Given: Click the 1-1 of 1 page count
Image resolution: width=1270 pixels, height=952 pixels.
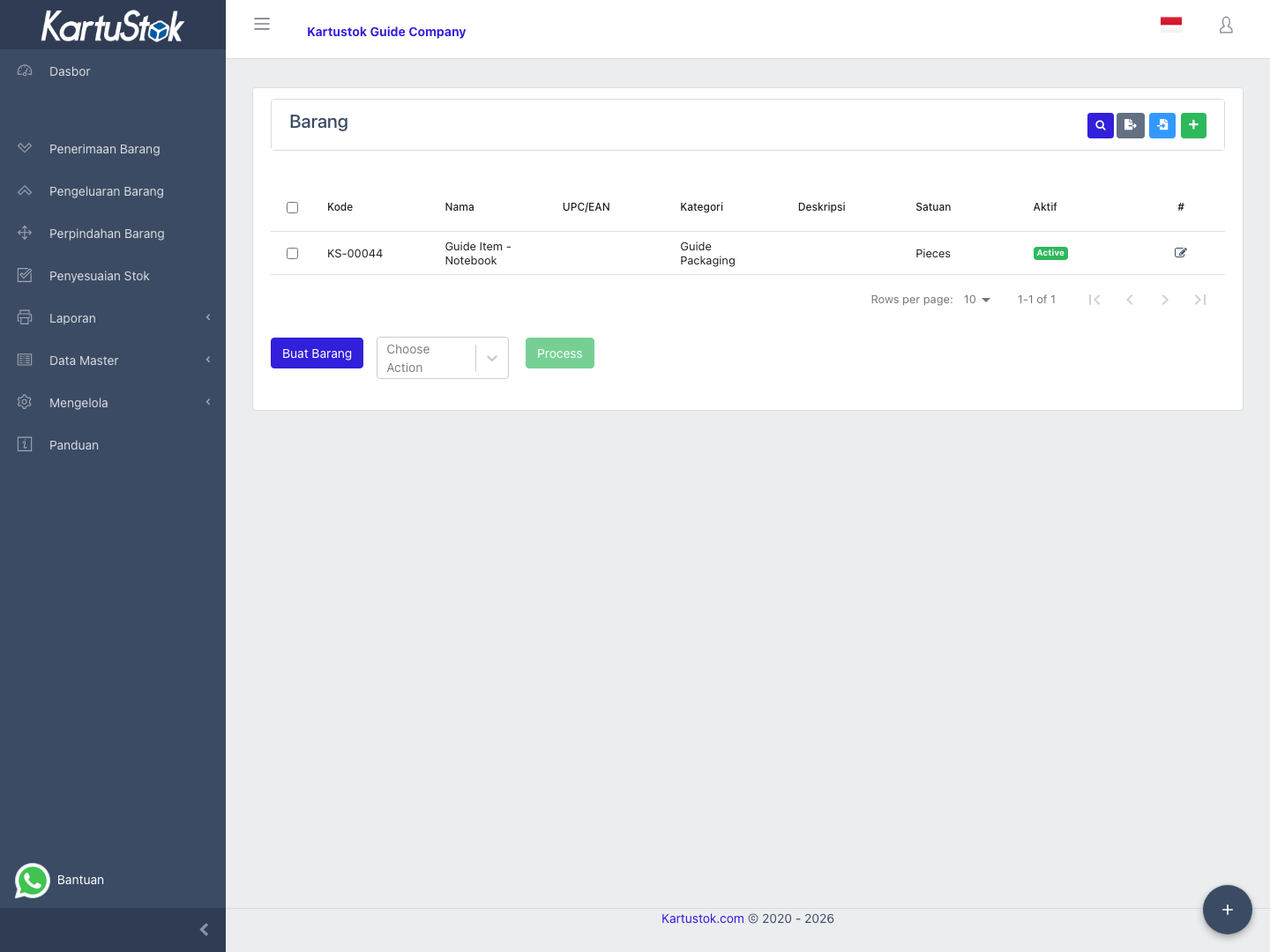Looking at the screenshot, I should 1036,300.
